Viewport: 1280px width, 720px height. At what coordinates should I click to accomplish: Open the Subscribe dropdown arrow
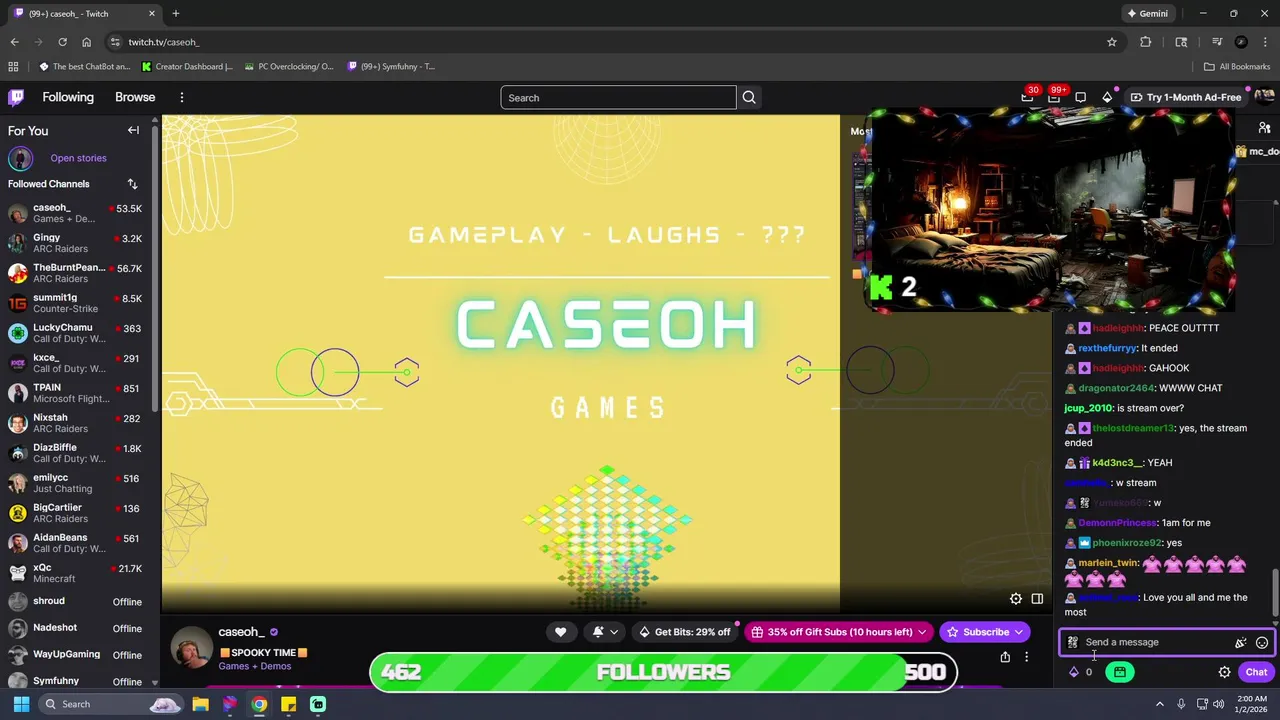[x=1018, y=632]
